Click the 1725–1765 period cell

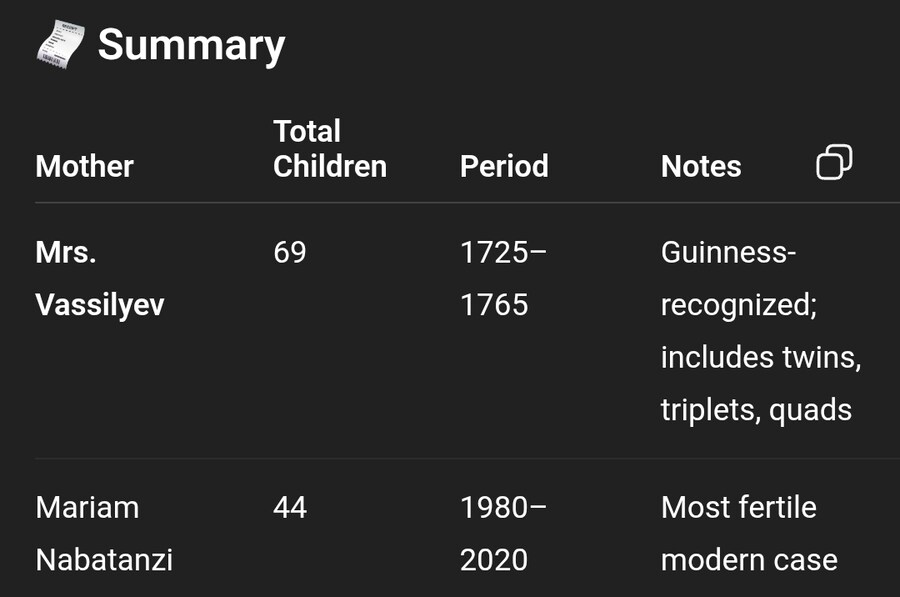(503, 278)
